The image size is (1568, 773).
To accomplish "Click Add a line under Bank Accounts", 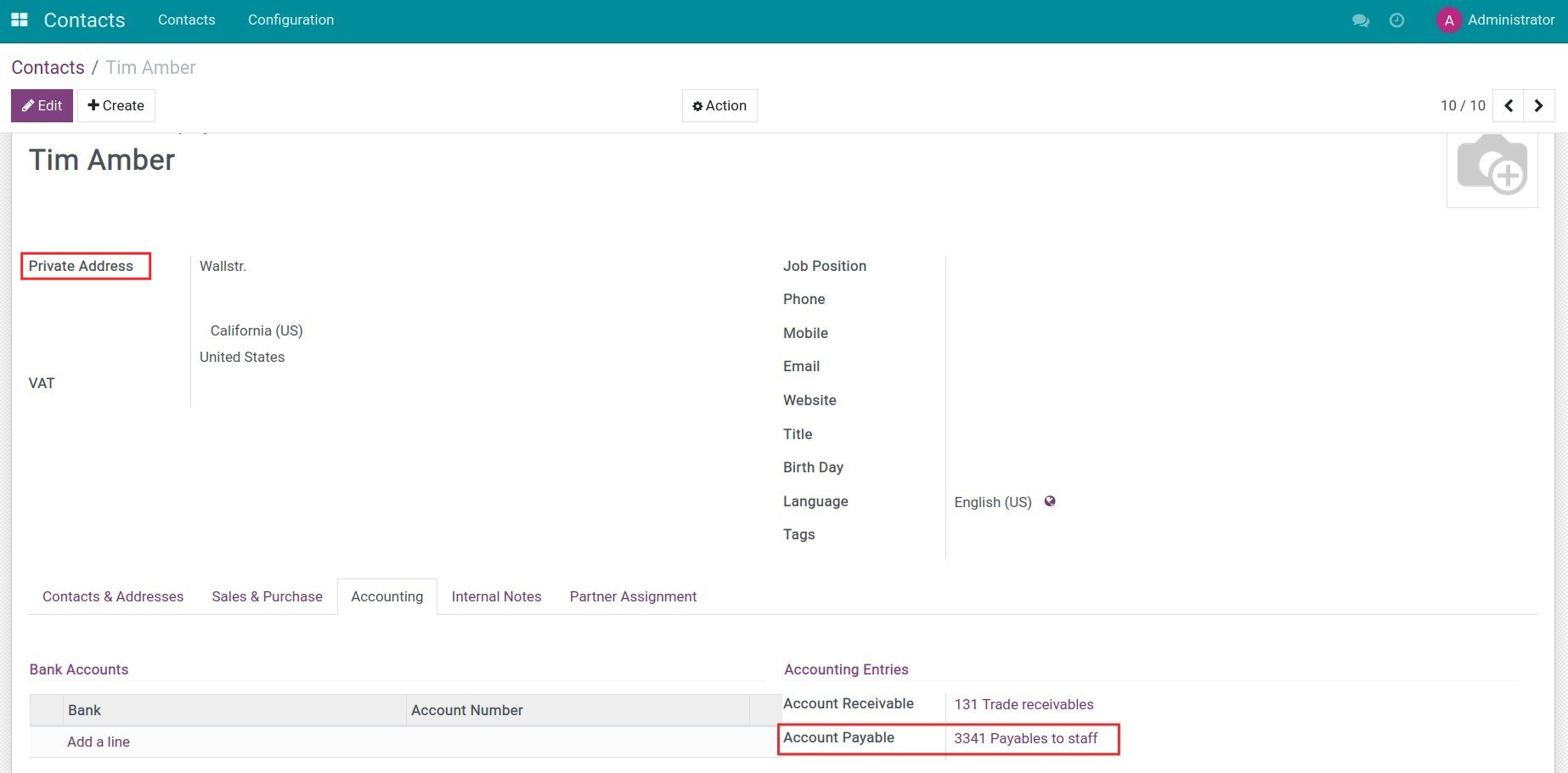I will [x=98, y=742].
